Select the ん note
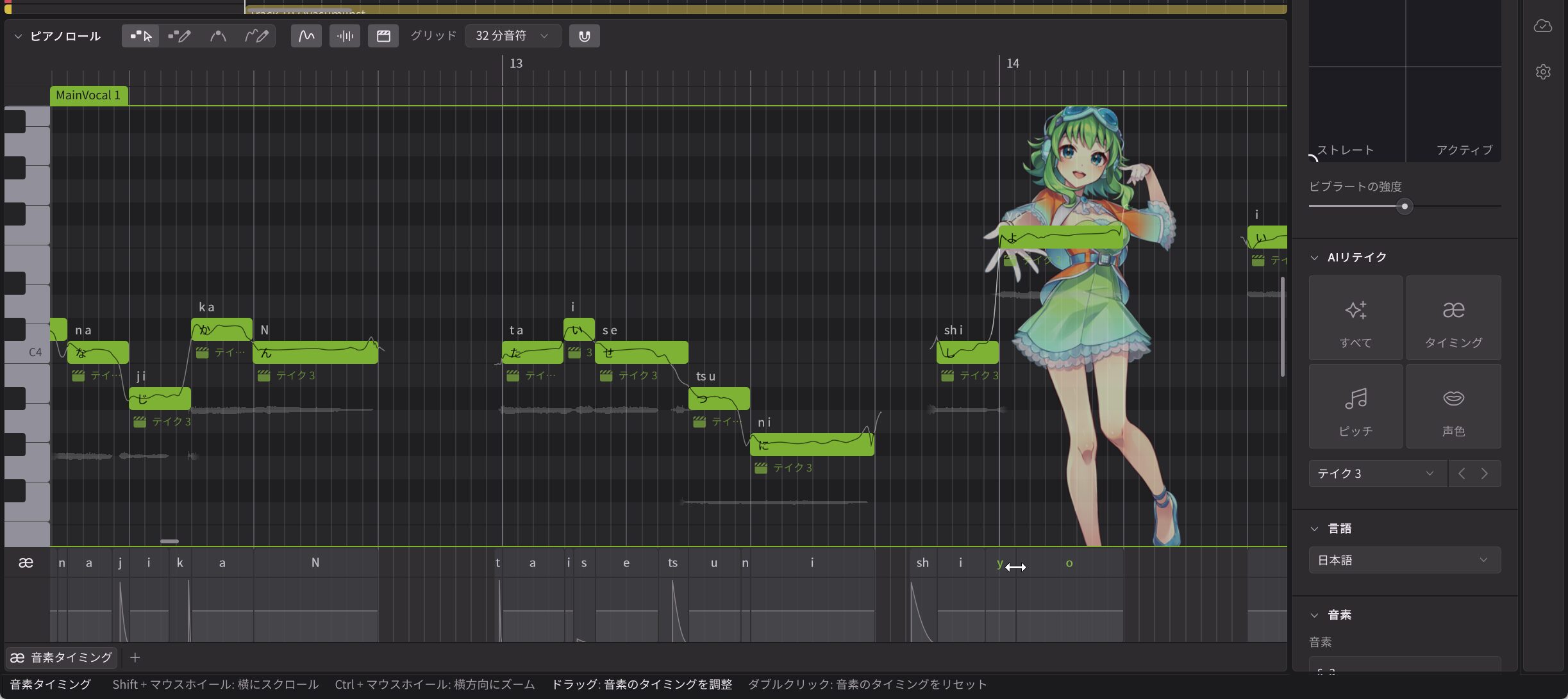The height and width of the screenshot is (699, 1568). tap(315, 352)
